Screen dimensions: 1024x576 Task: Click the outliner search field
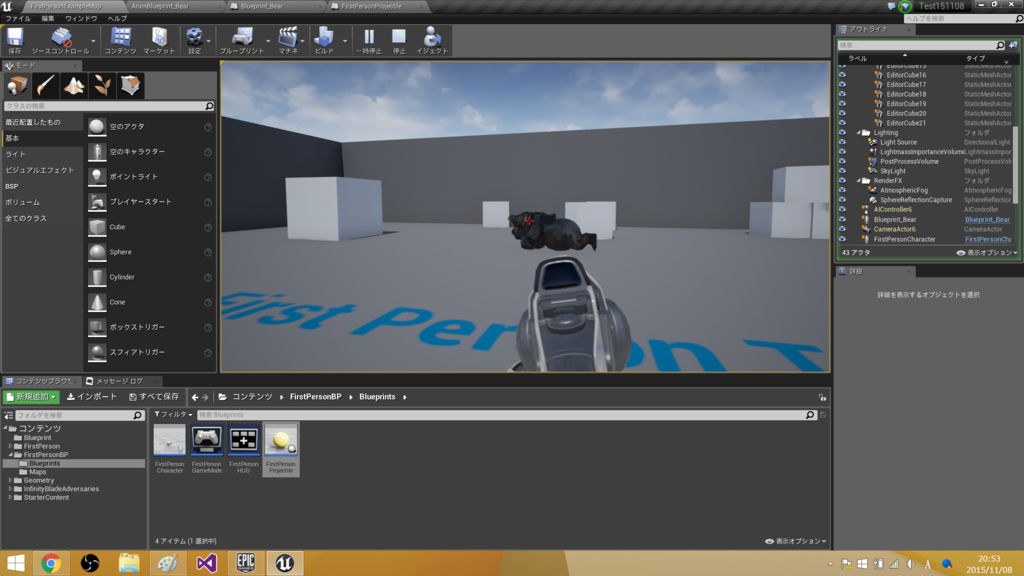[x=917, y=45]
